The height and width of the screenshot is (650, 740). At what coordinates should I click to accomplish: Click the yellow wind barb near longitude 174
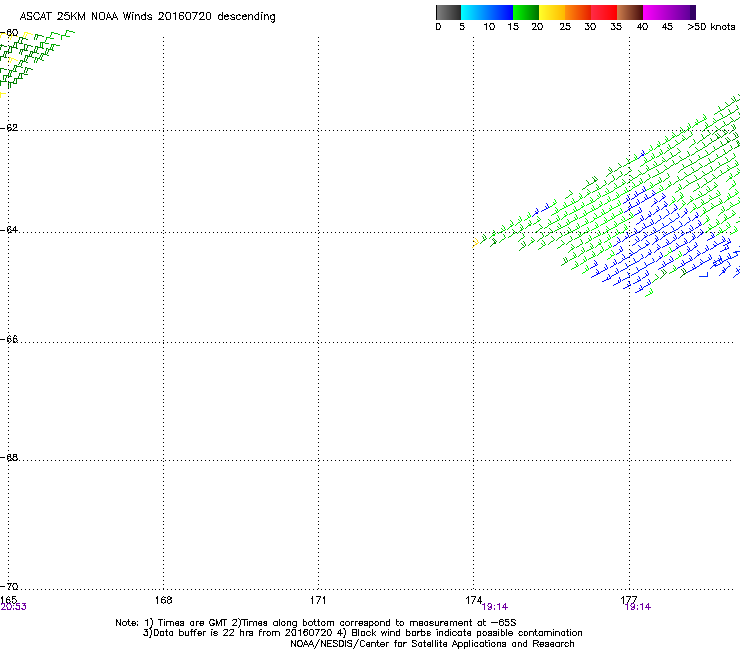(475, 243)
